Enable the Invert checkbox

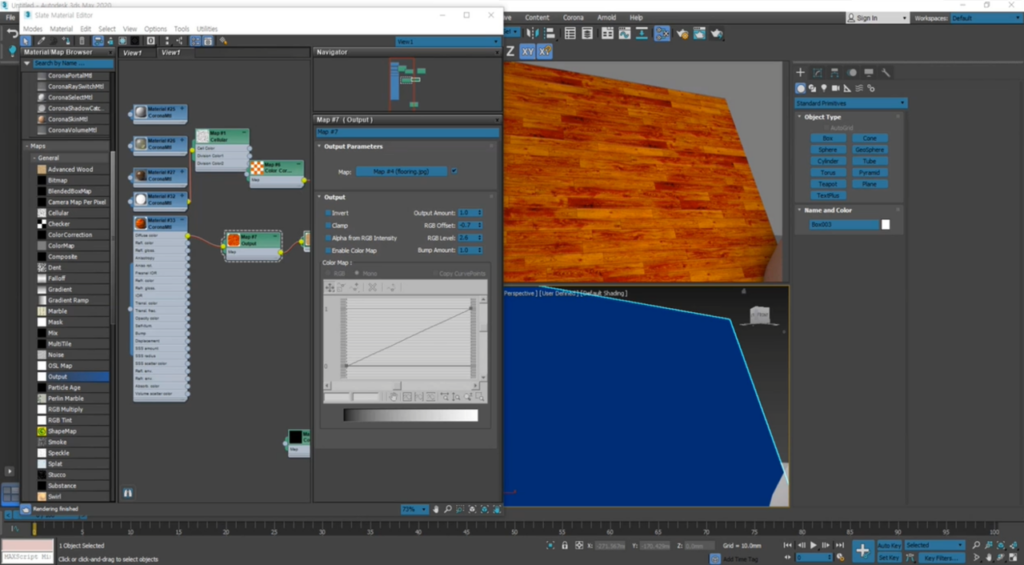click(328, 213)
